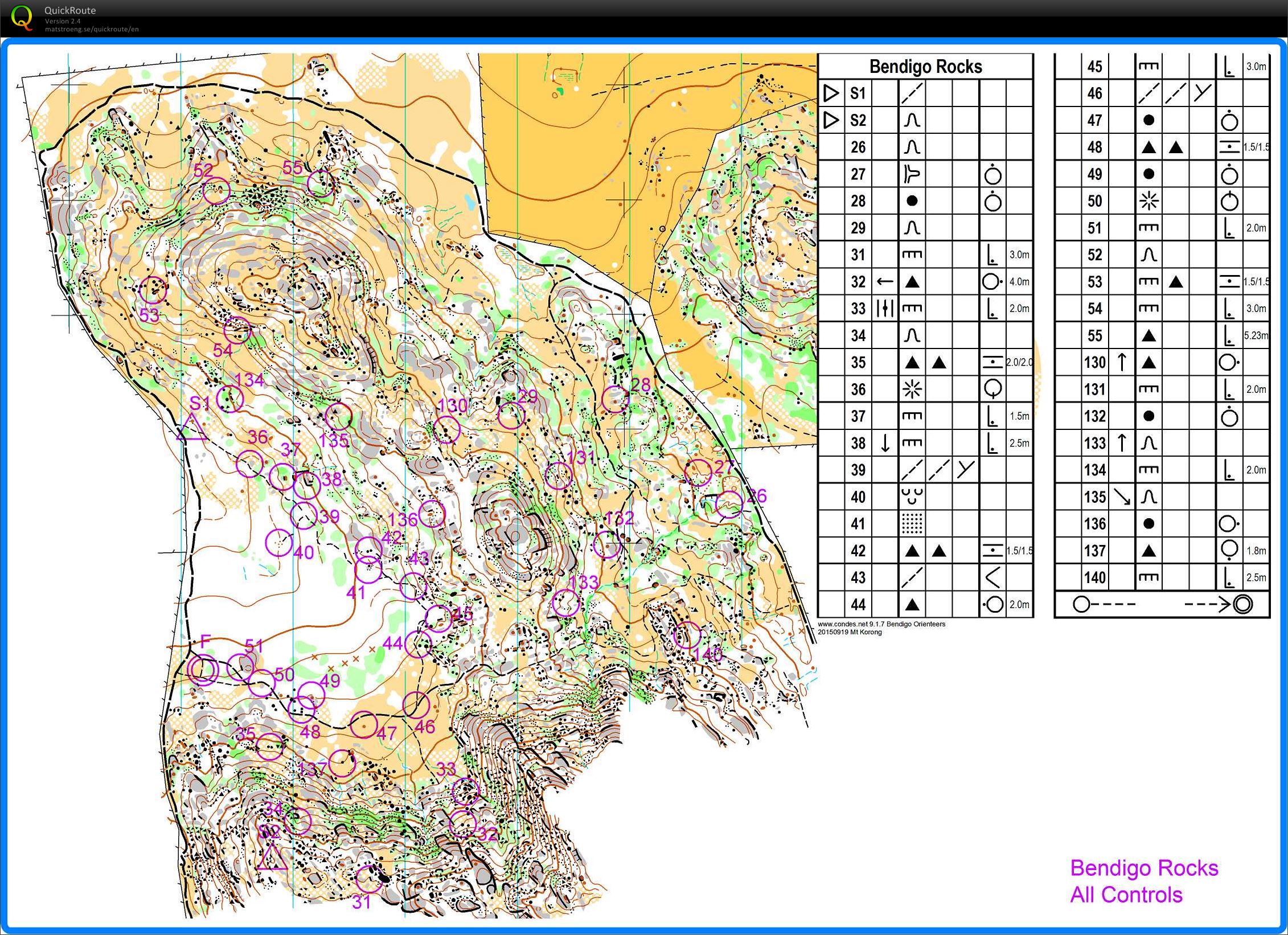Select the finish double circle labeled F
The image size is (1288, 935).
[203, 669]
